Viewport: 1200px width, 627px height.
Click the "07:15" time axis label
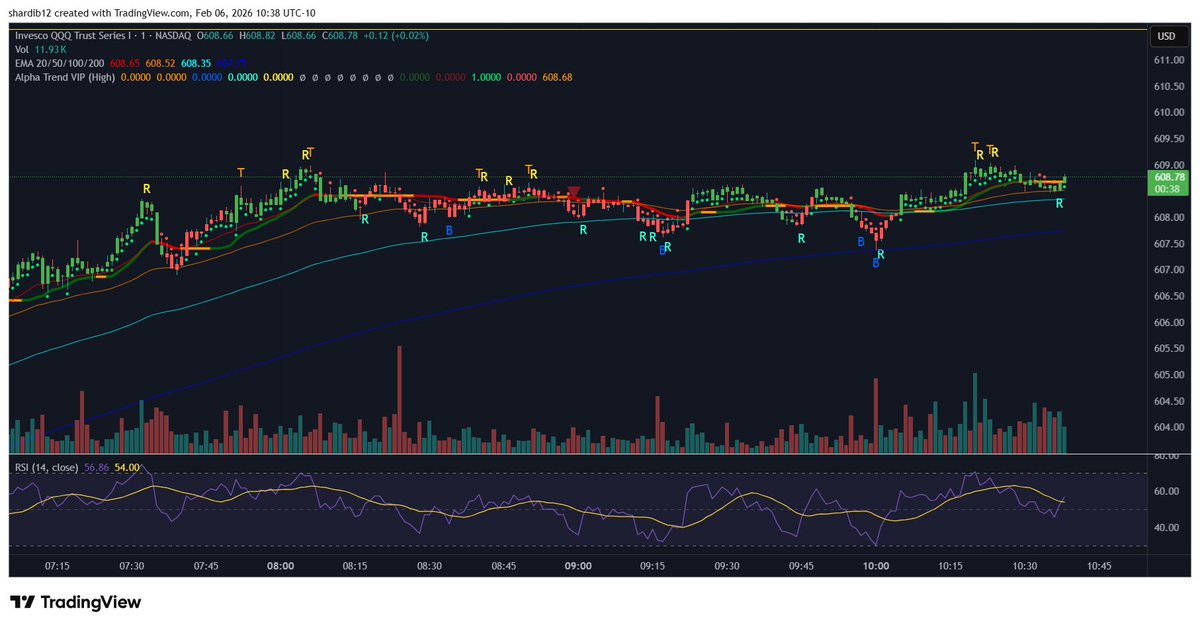click(57, 565)
